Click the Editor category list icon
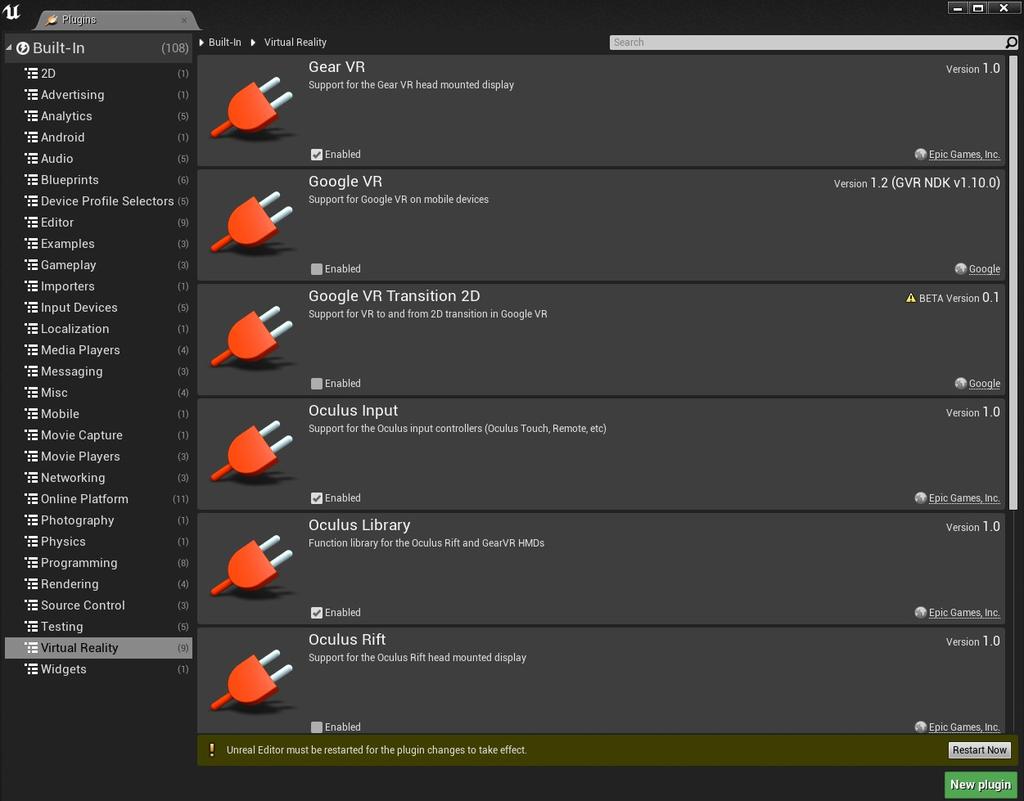Image resolution: width=1024 pixels, height=801 pixels. (x=31, y=223)
